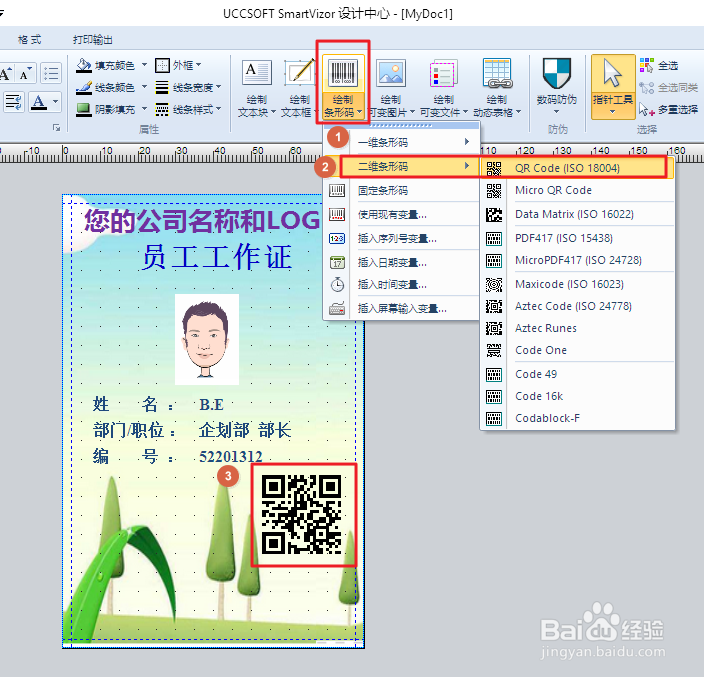Click the text alignment icon
Screen dimensions: 704x677
tap(13, 102)
